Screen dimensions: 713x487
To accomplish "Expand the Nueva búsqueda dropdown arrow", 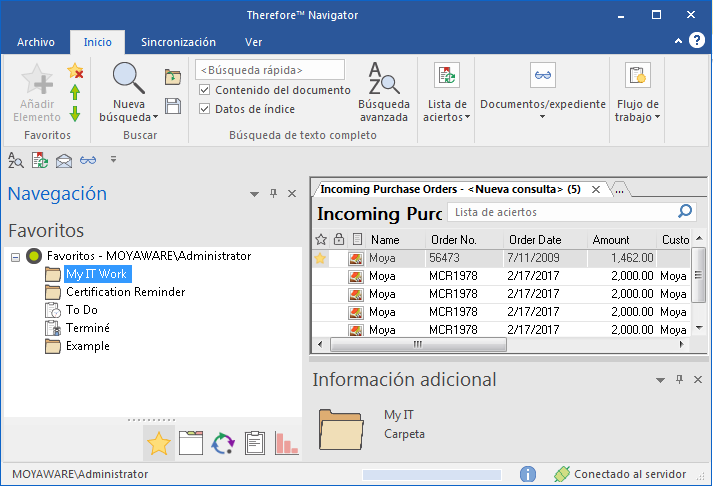I will [x=156, y=117].
